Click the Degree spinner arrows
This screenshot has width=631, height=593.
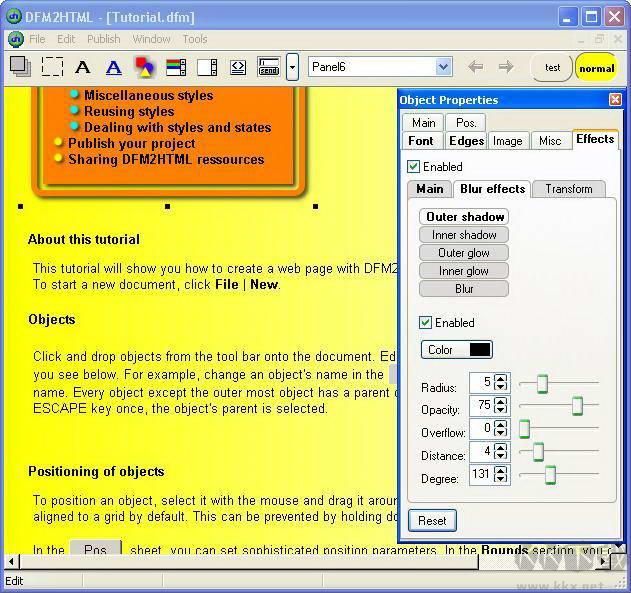pyautogui.click(x=501, y=474)
